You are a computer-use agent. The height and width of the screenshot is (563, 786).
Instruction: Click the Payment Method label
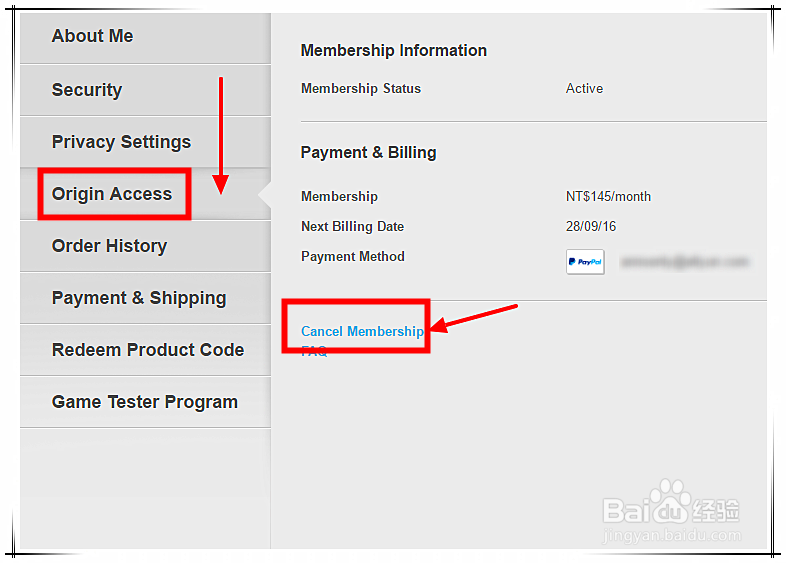pyautogui.click(x=353, y=256)
